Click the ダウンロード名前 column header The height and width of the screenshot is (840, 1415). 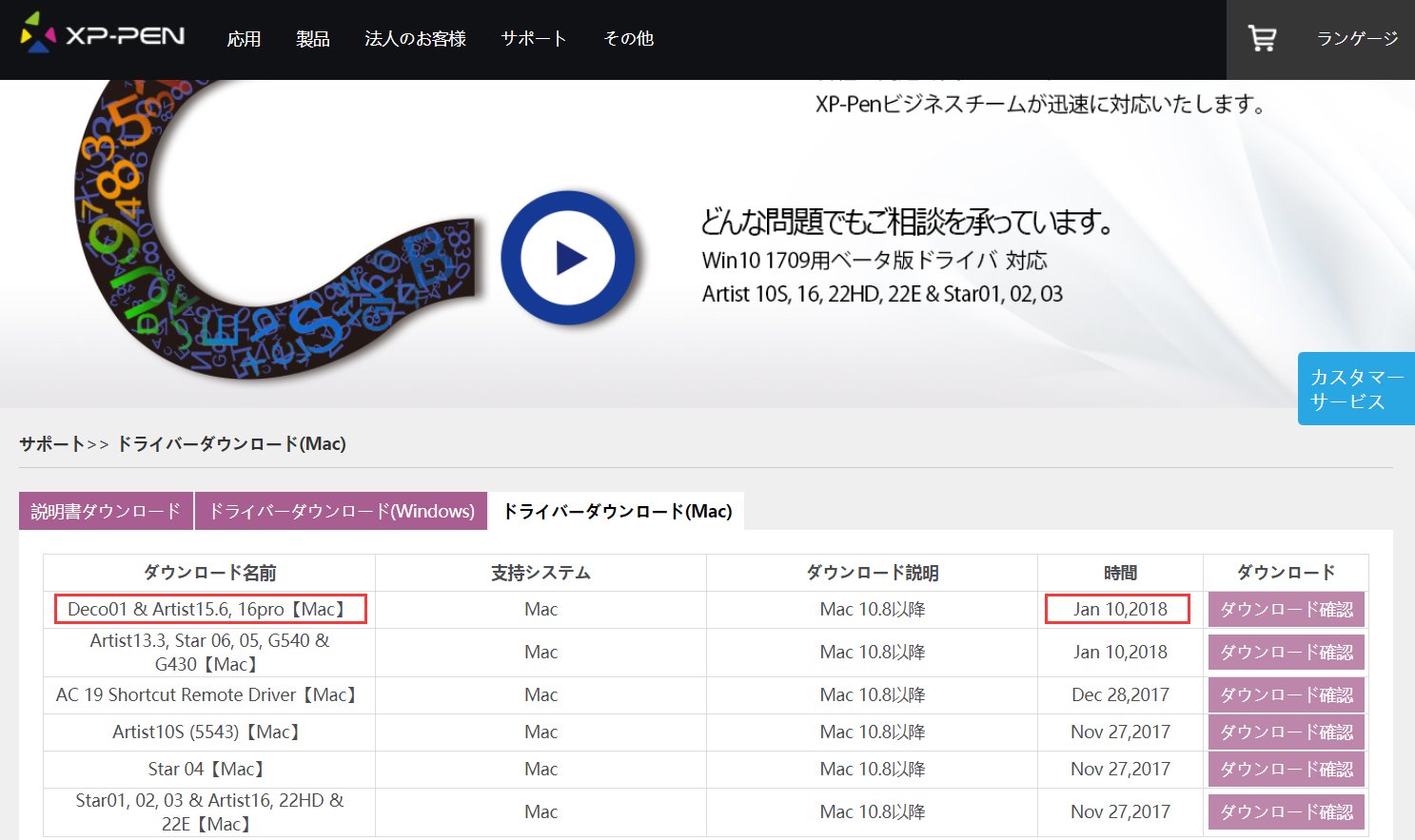click(x=209, y=573)
